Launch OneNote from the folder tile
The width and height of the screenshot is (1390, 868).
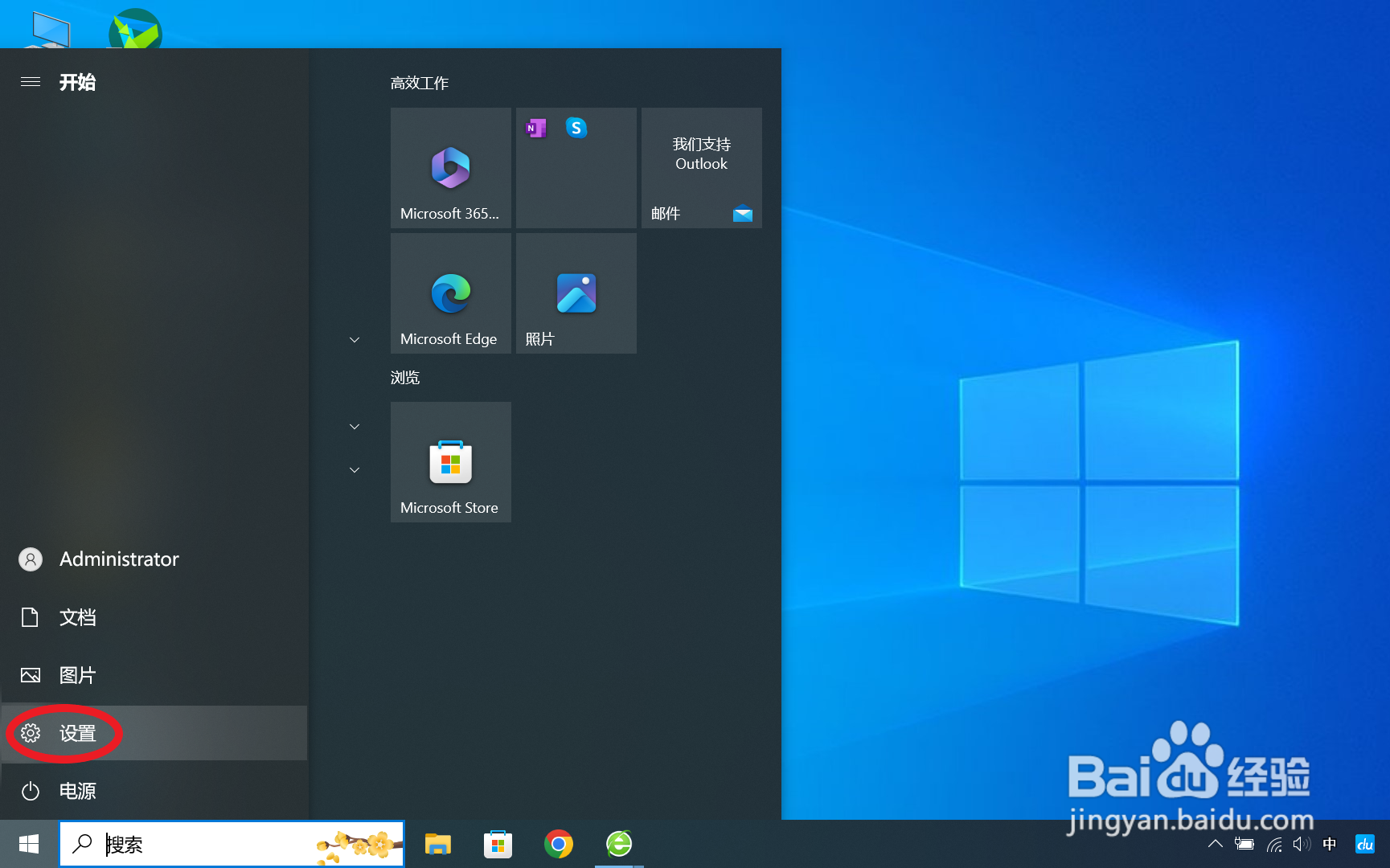pyautogui.click(x=536, y=128)
